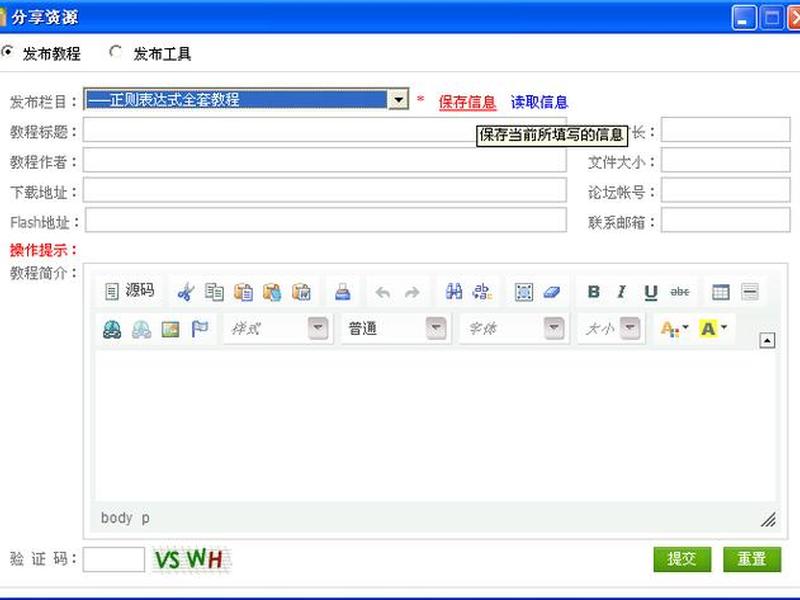Toggle Strikethrough abc formatting

pyautogui.click(x=680, y=292)
